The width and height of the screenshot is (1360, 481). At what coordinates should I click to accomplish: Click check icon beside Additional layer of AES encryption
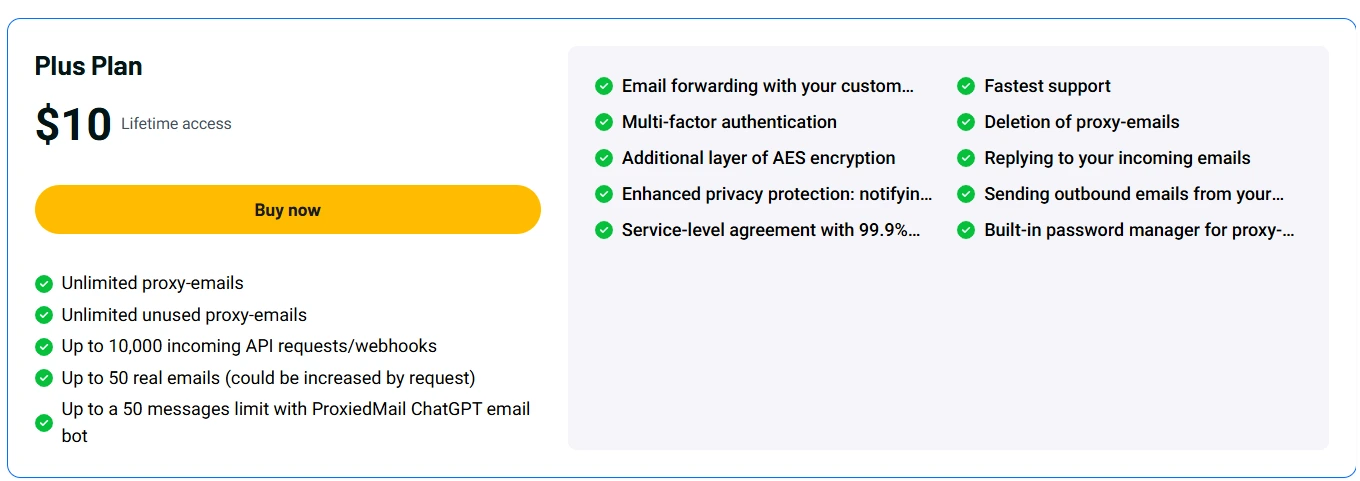pos(604,158)
